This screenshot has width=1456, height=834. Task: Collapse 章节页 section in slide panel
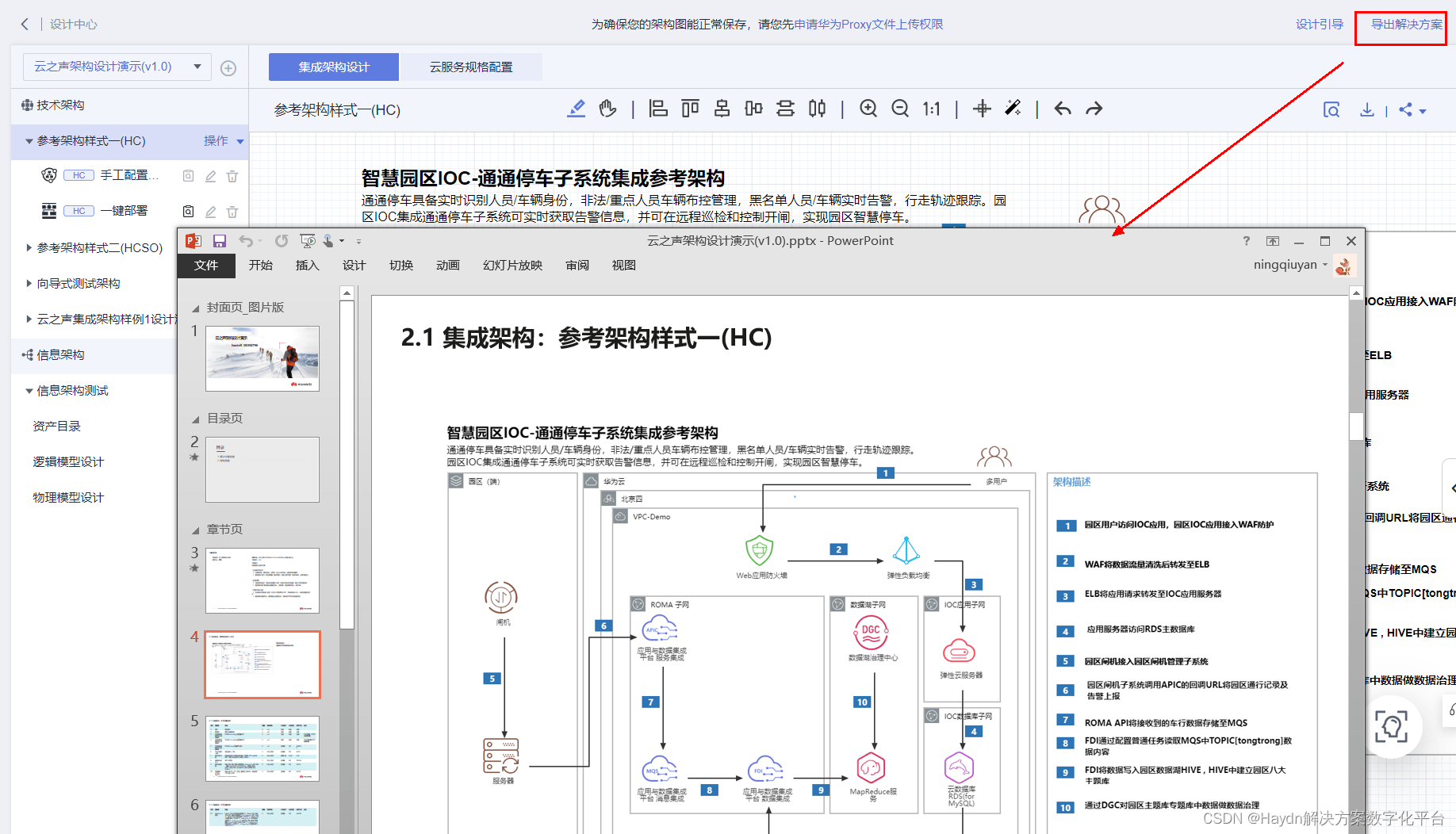196,530
